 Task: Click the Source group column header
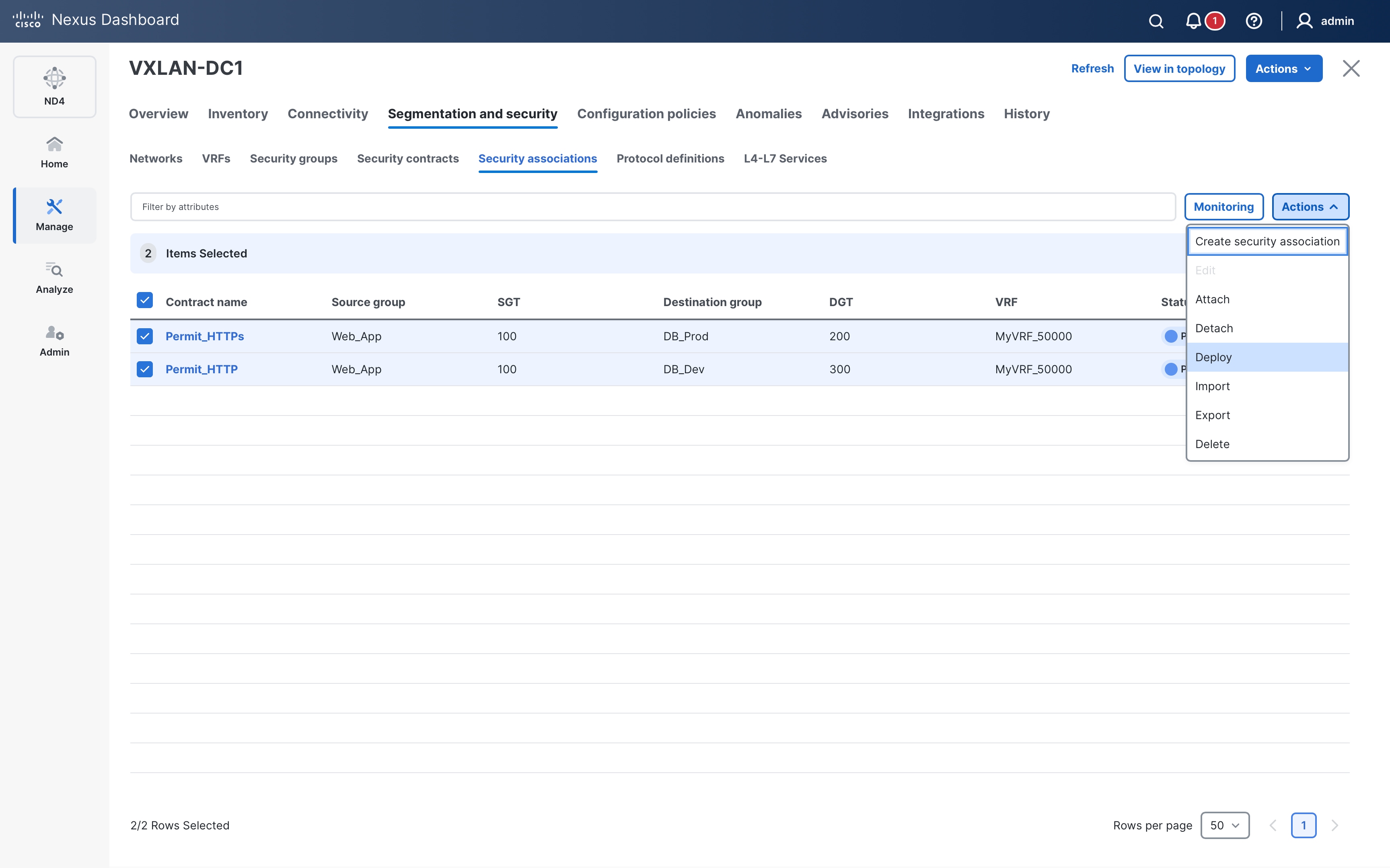(368, 302)
